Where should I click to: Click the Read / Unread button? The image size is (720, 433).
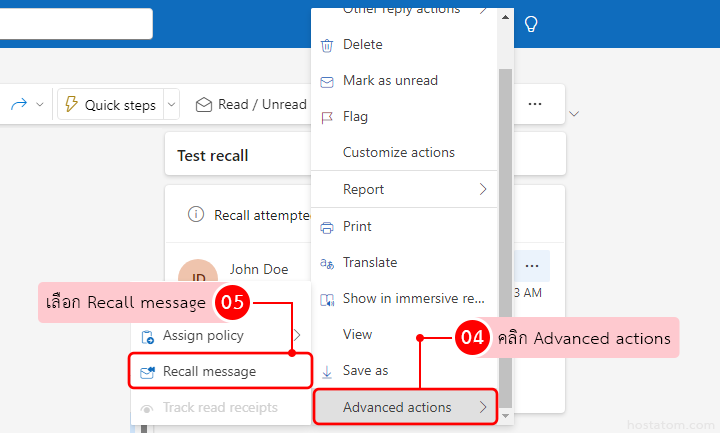[251, 104]
